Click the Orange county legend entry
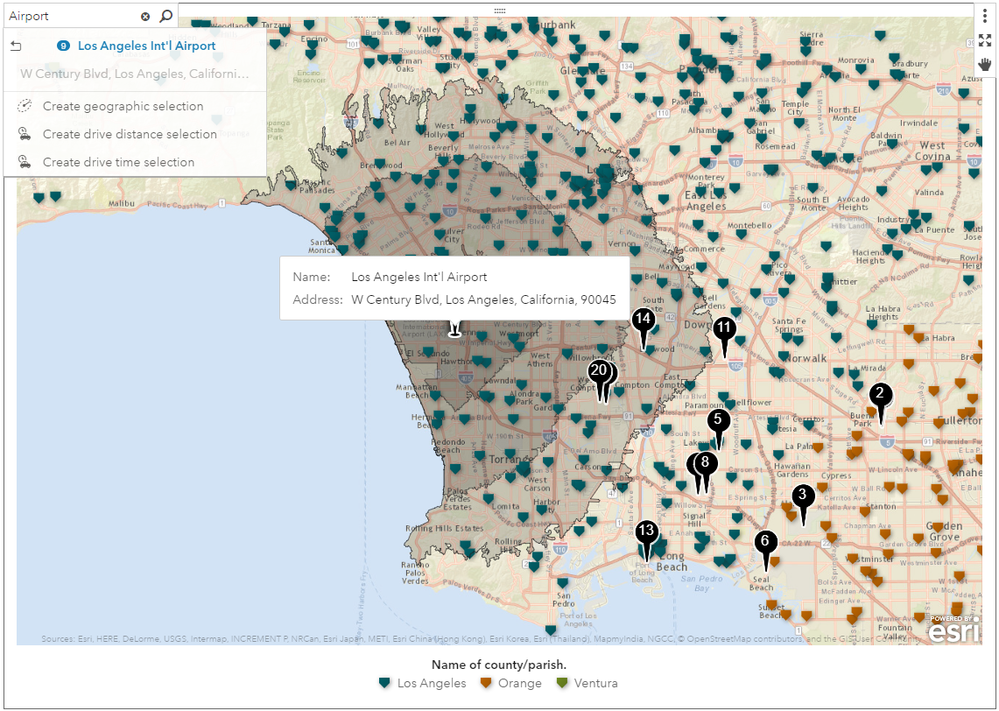The image size is (999, 711). pyautogui.click(x=510, y=684)
